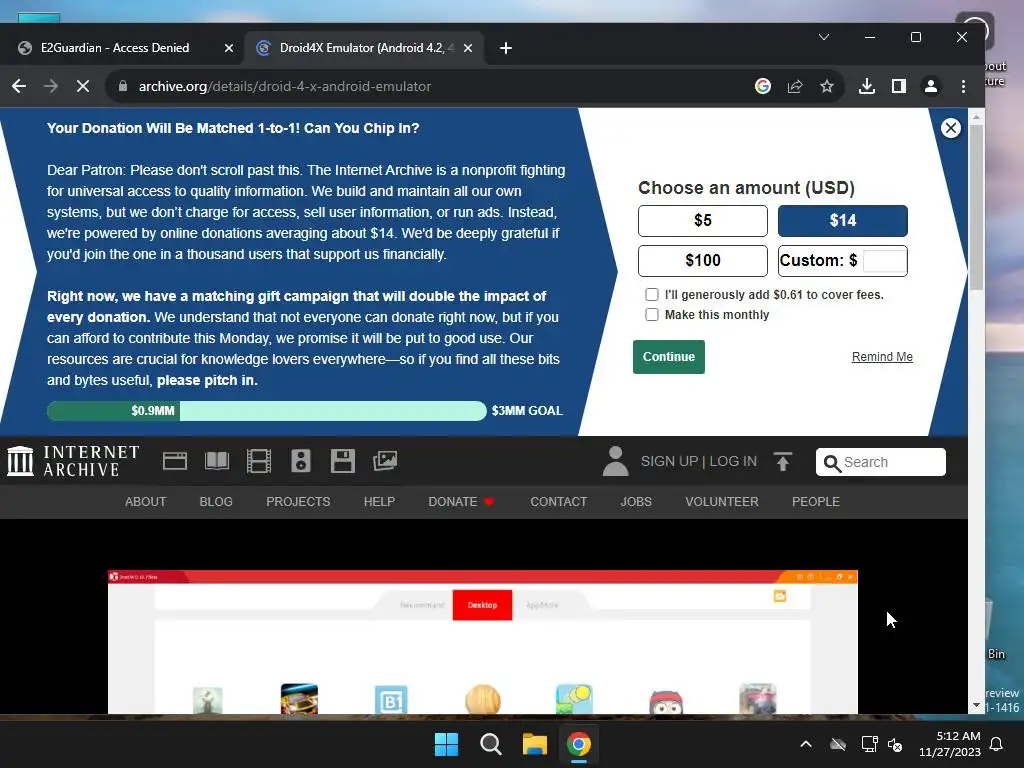Image resolution: width=1024 pixels, height=768 pixels.
Task: Open the notification bell in the taskbar
Action: (997, 744)
